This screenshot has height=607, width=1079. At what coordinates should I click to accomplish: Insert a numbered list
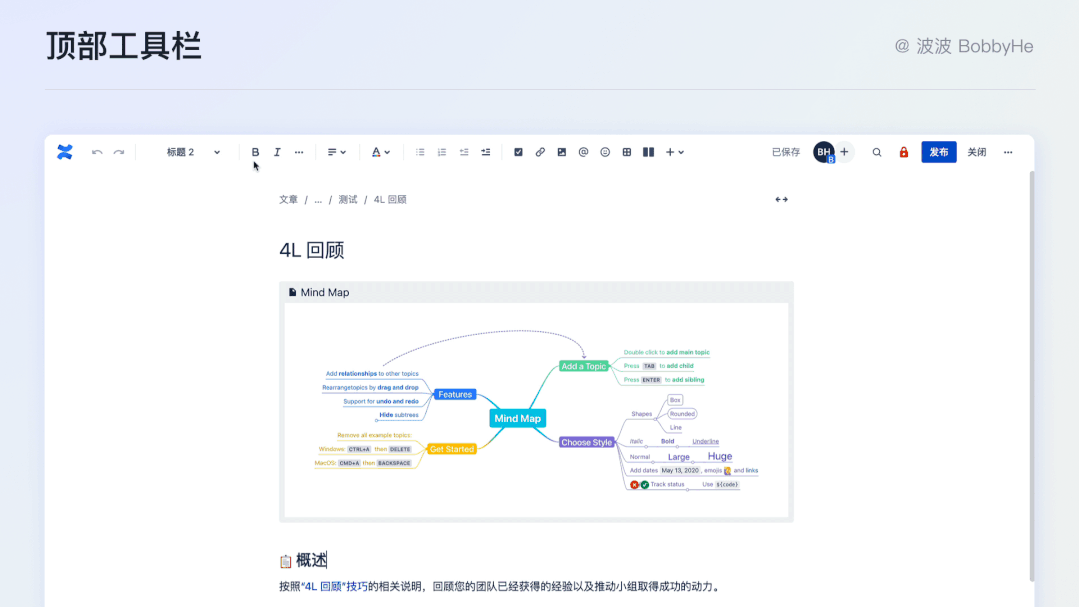click(x=442, y=152)
